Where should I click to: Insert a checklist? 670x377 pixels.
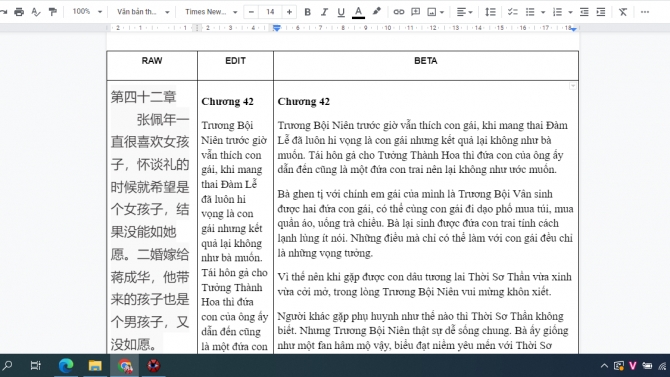coord(512,12)
